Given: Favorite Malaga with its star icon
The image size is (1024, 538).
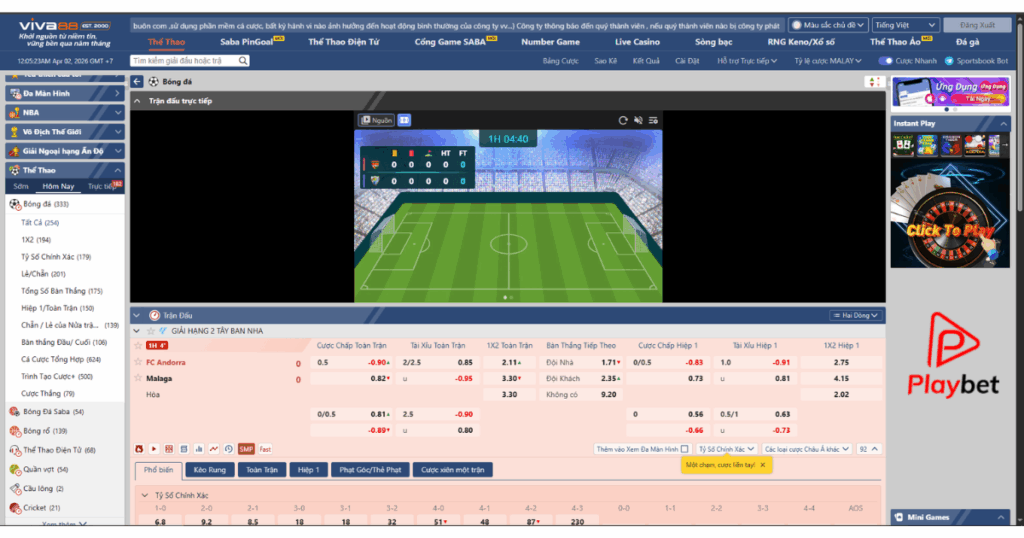Looking at the screenshot, I should pos(138,378).
